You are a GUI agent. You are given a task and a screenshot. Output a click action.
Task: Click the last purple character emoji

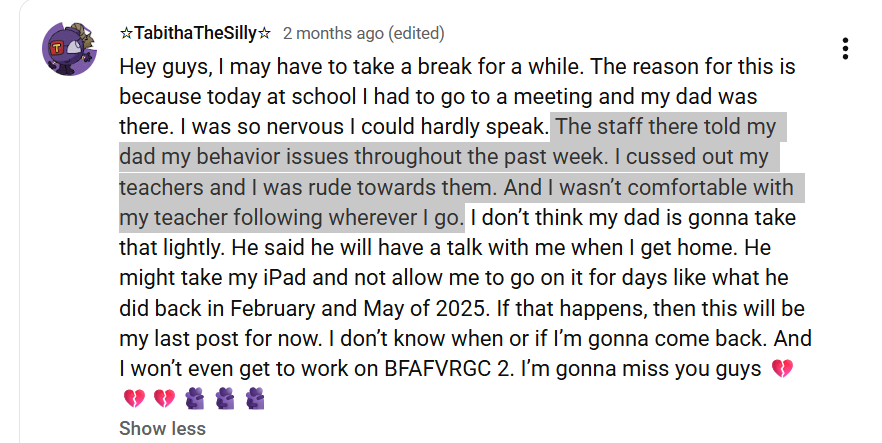[257, 400]
